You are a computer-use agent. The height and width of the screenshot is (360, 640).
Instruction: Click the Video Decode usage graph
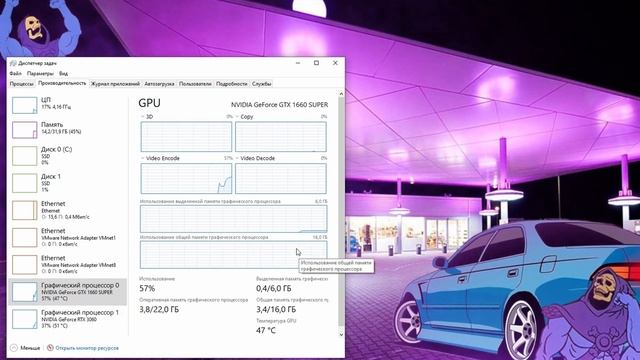pyautogui.click(x=281, y=179)
